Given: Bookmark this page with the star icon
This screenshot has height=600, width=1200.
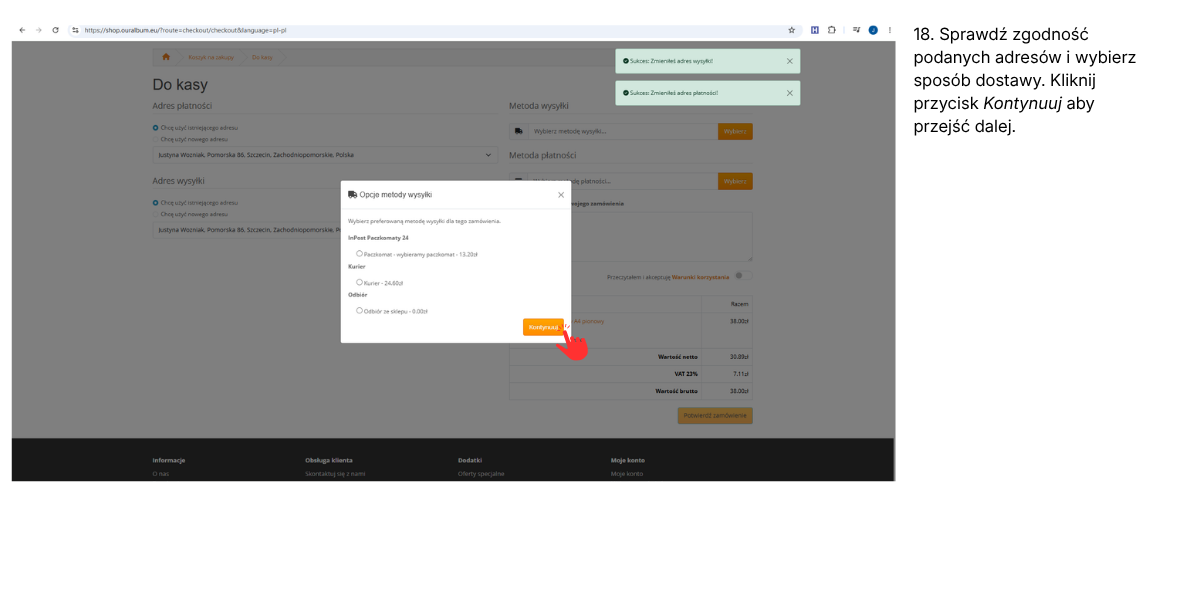Looking at the screenshot, I should tap(792, 30).
